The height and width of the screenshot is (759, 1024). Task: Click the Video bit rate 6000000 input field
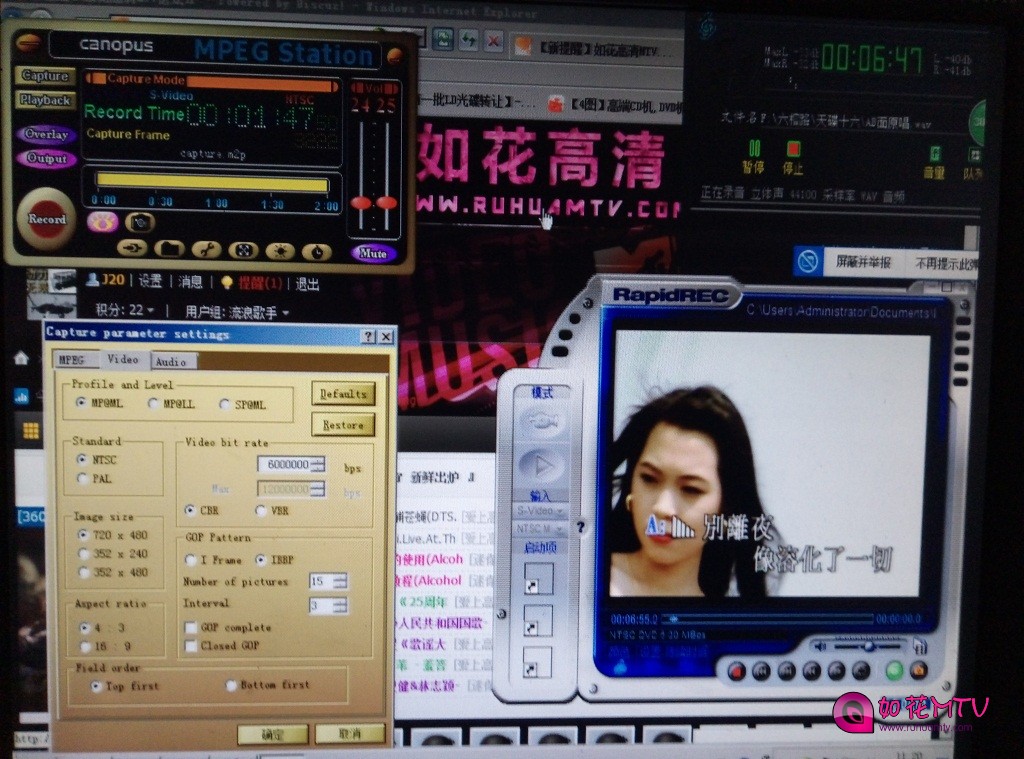(285, 464)
